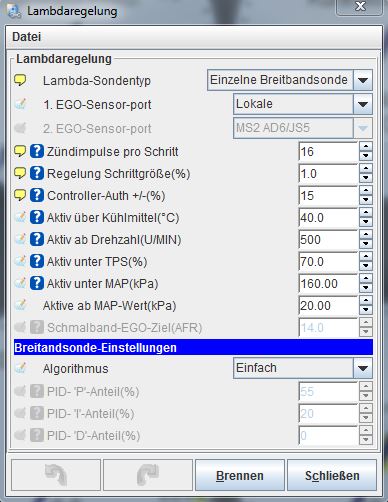Viewport: 388px width, 502px height.
Task: Click the Brennen button
Action: click(x=240, y=475)
